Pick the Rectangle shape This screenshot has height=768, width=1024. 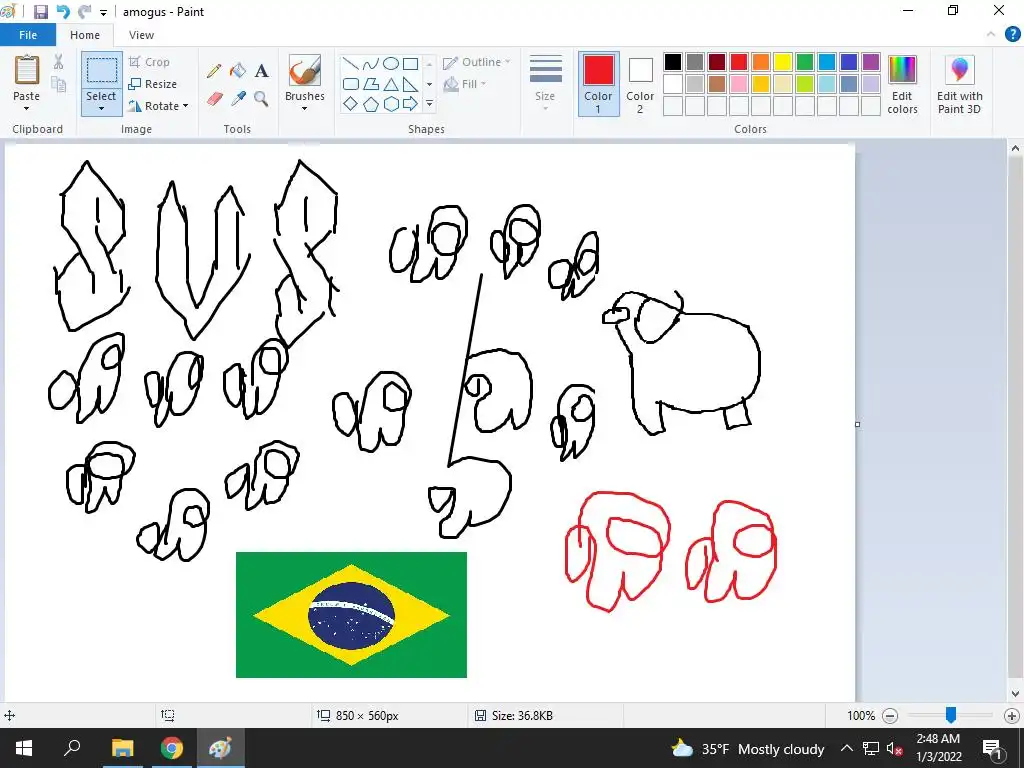(410, 63)
